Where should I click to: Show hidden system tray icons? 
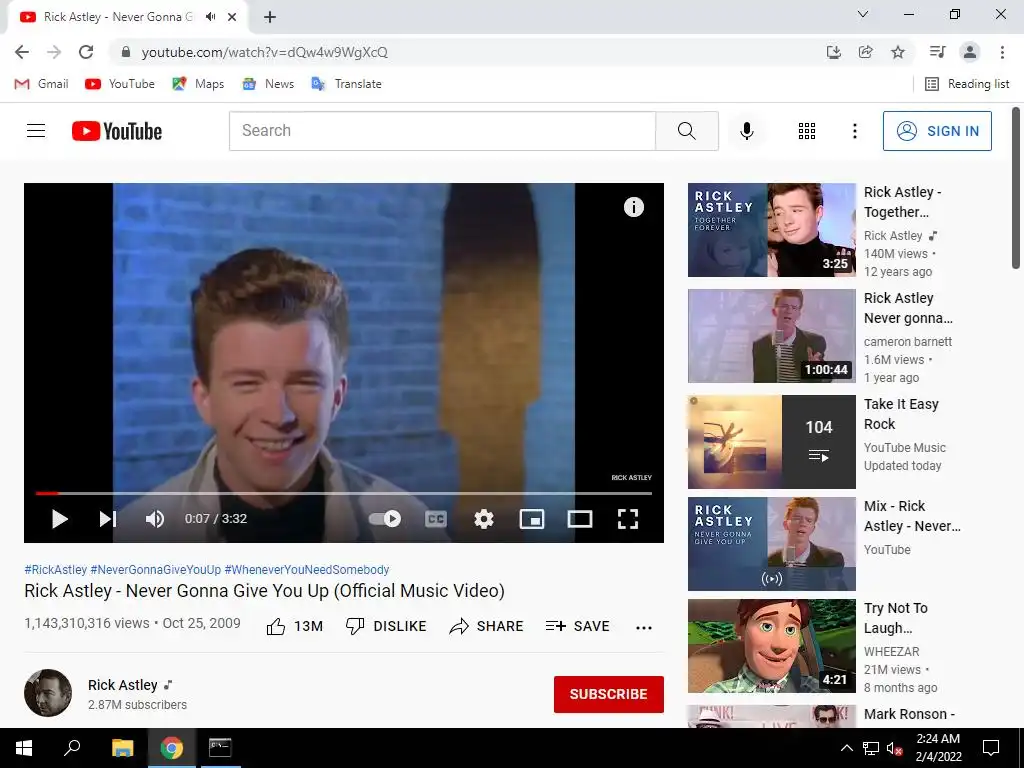coord(846,748)
